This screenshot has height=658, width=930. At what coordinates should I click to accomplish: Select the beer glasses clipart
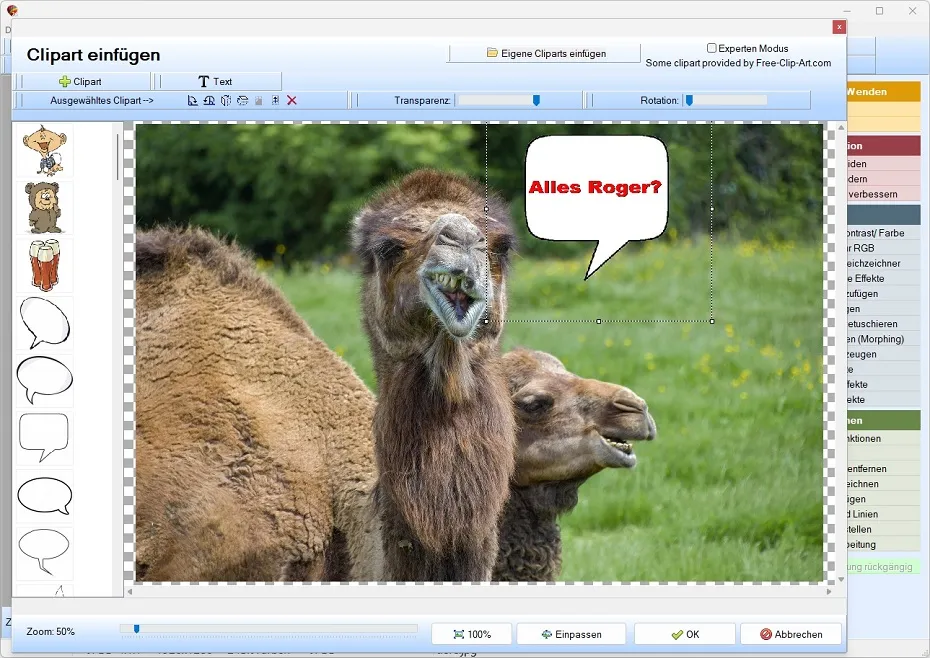44,265
